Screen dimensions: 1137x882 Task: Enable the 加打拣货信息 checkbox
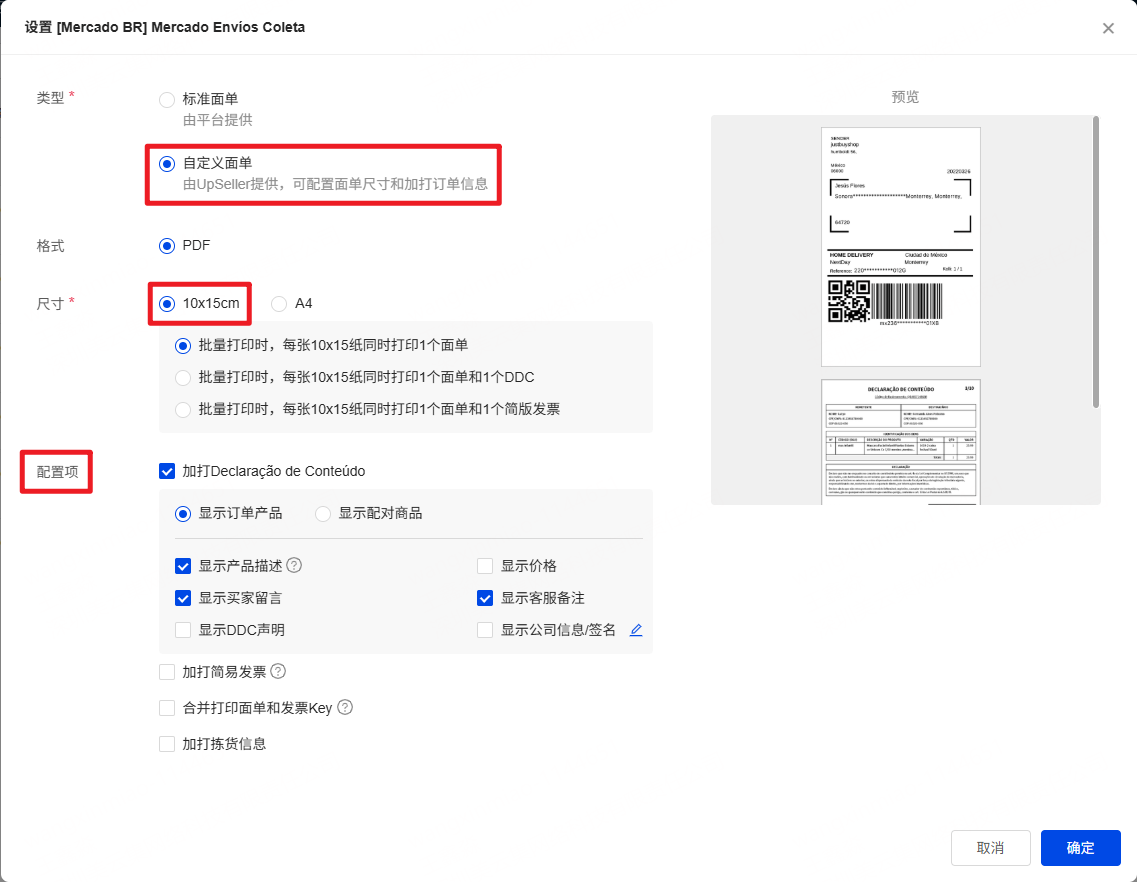click(167, 744)
